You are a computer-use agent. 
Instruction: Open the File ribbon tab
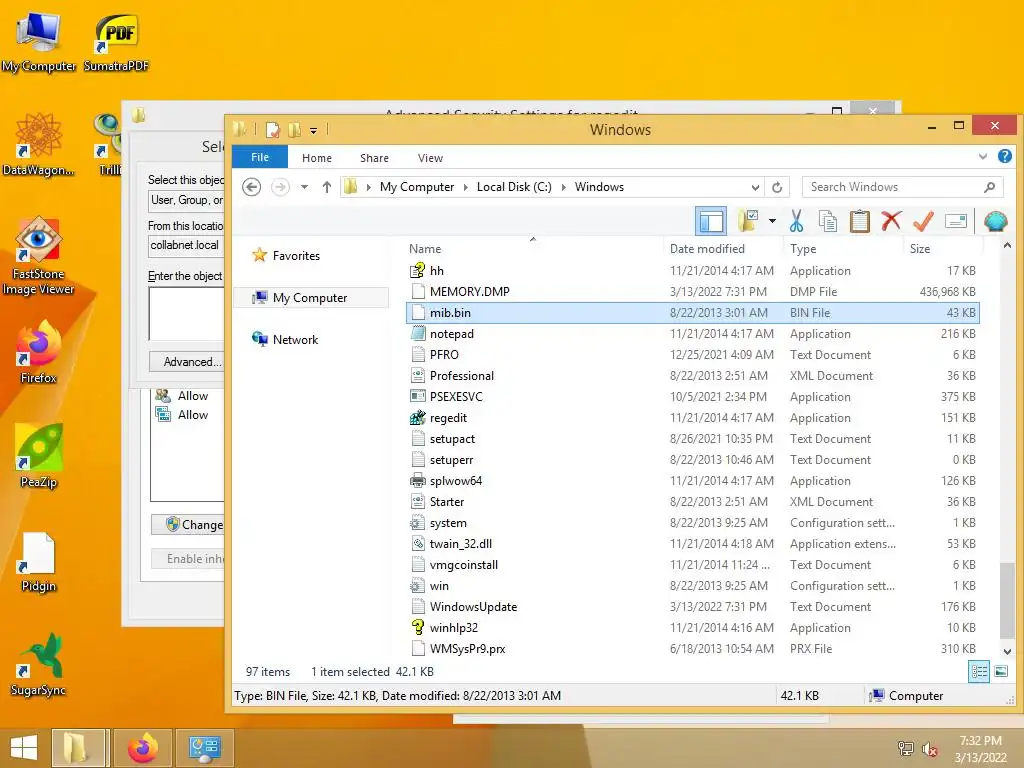point(260,157)
